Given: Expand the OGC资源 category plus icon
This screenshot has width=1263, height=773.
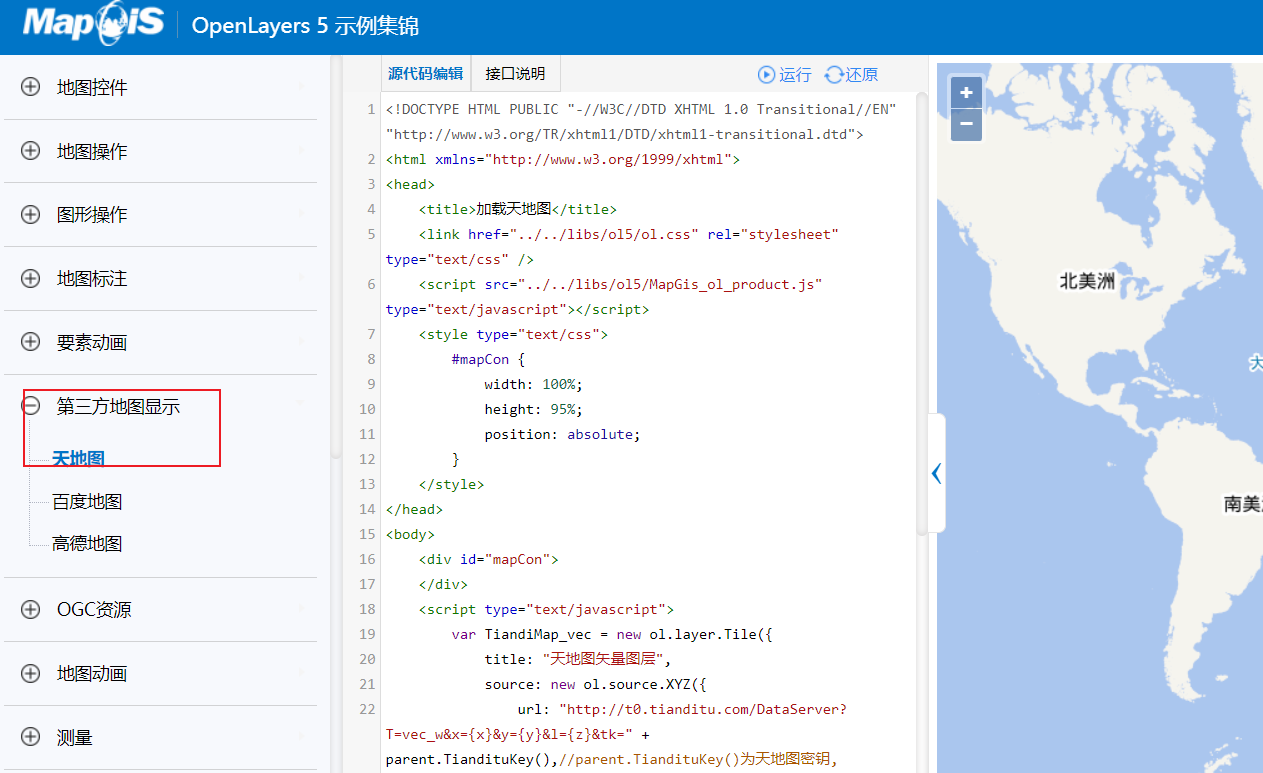Looking at the screenshot, I should [31, 609].
